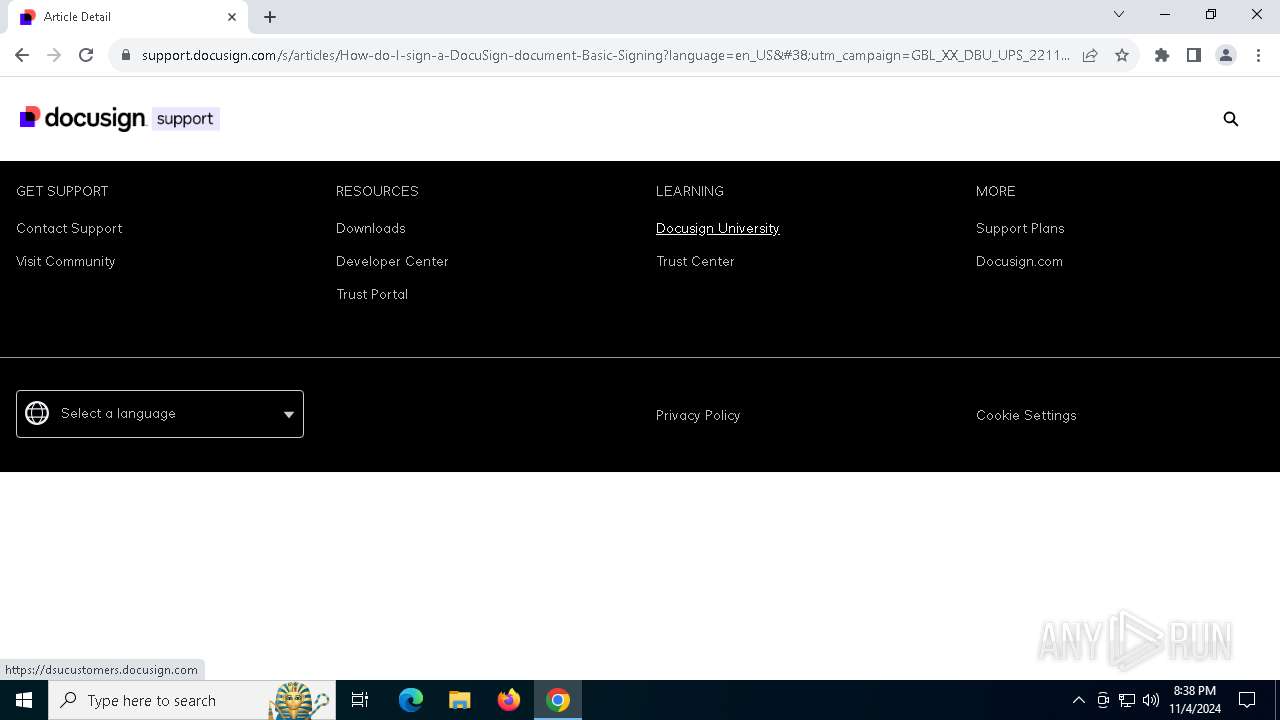
Task: Open the Extensions puzzle icon
Action: (1162, 55)
